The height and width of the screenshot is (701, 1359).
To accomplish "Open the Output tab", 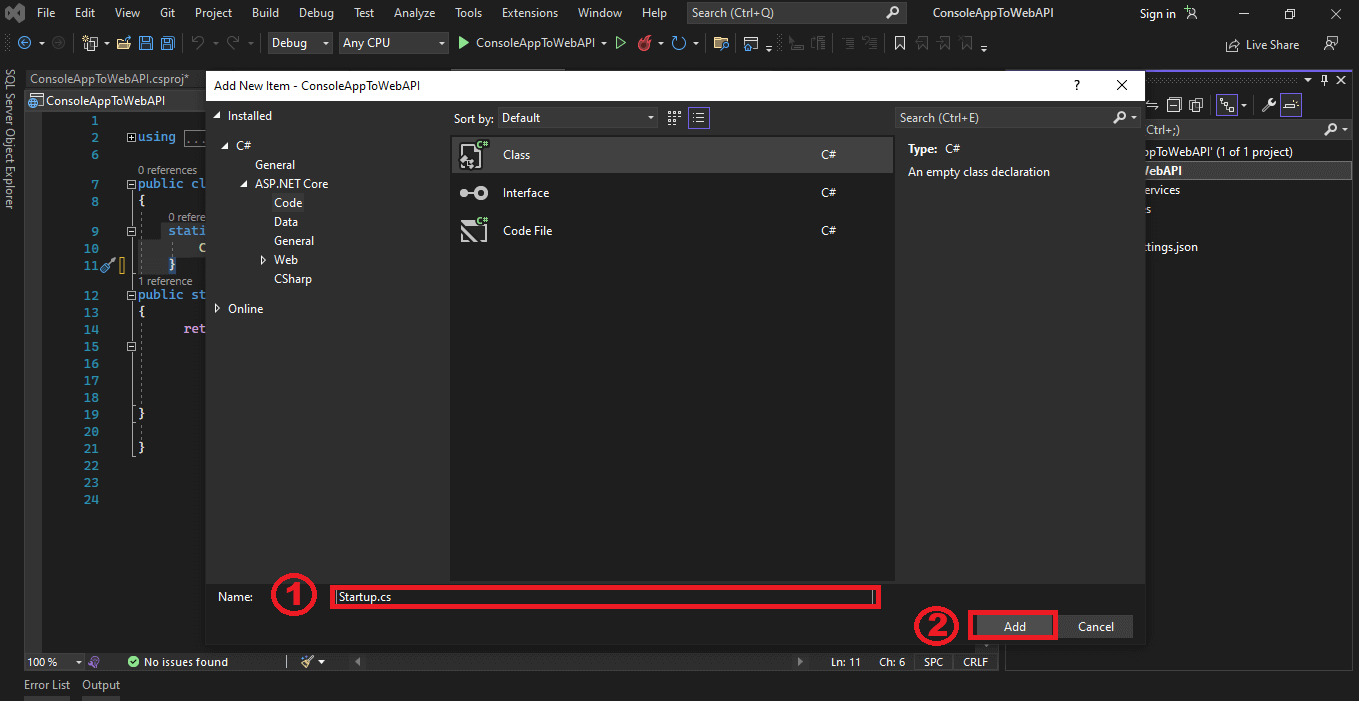I will 101,685.
